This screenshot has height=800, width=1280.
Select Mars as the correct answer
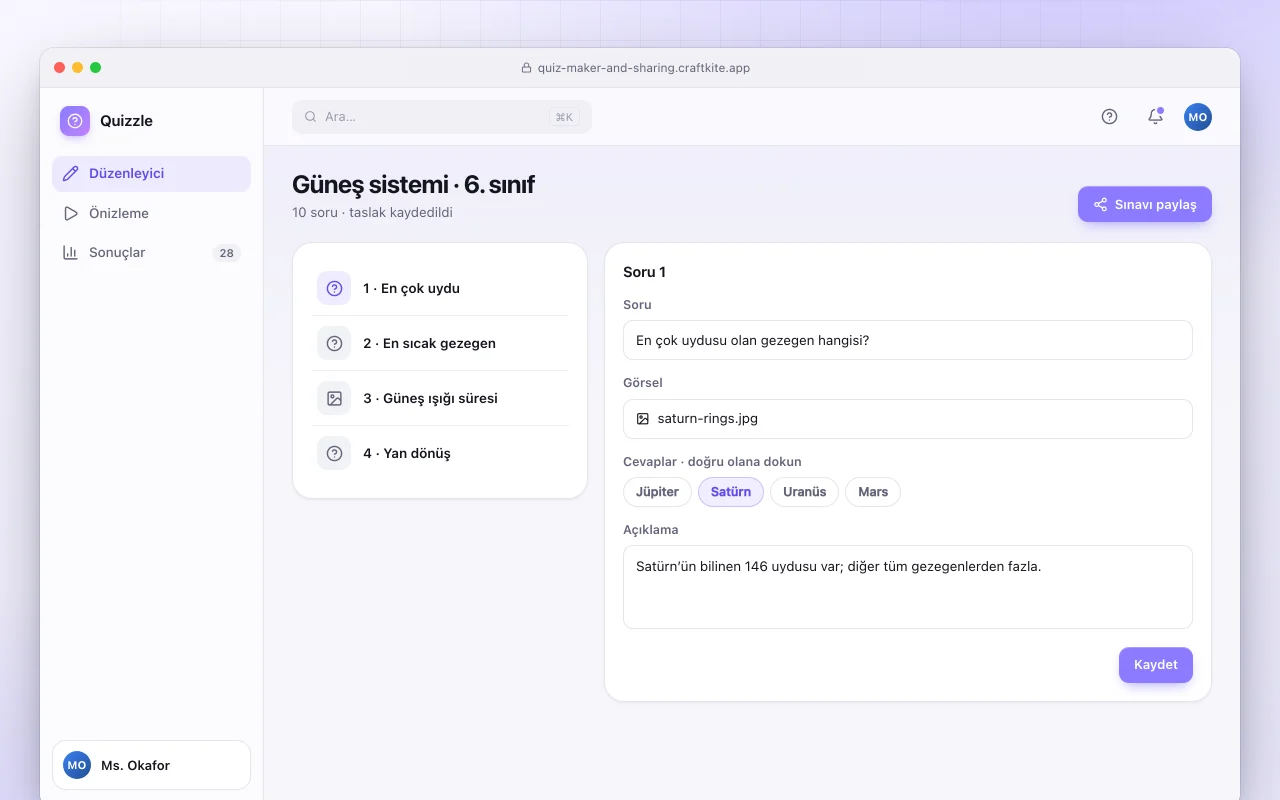click(x=873, y=492)
